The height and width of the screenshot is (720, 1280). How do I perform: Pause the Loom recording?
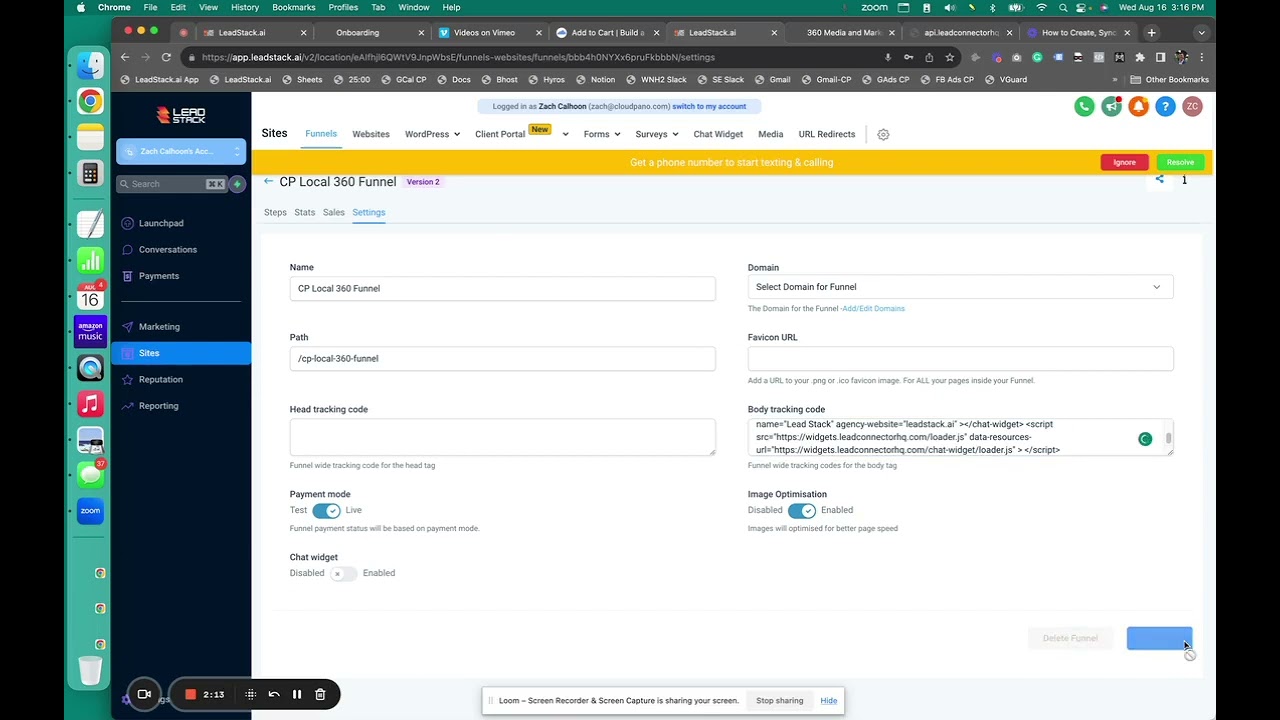pos(297,694)
